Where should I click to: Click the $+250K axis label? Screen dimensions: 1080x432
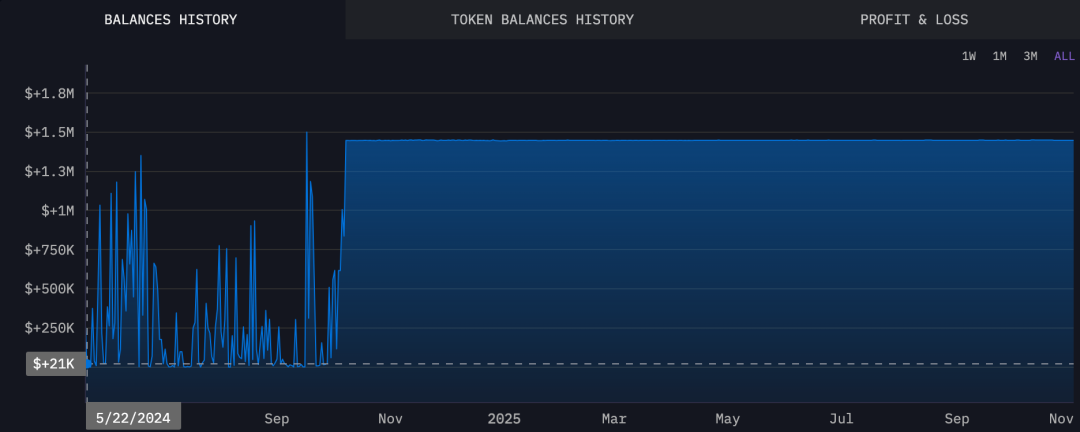coord(50,328)
